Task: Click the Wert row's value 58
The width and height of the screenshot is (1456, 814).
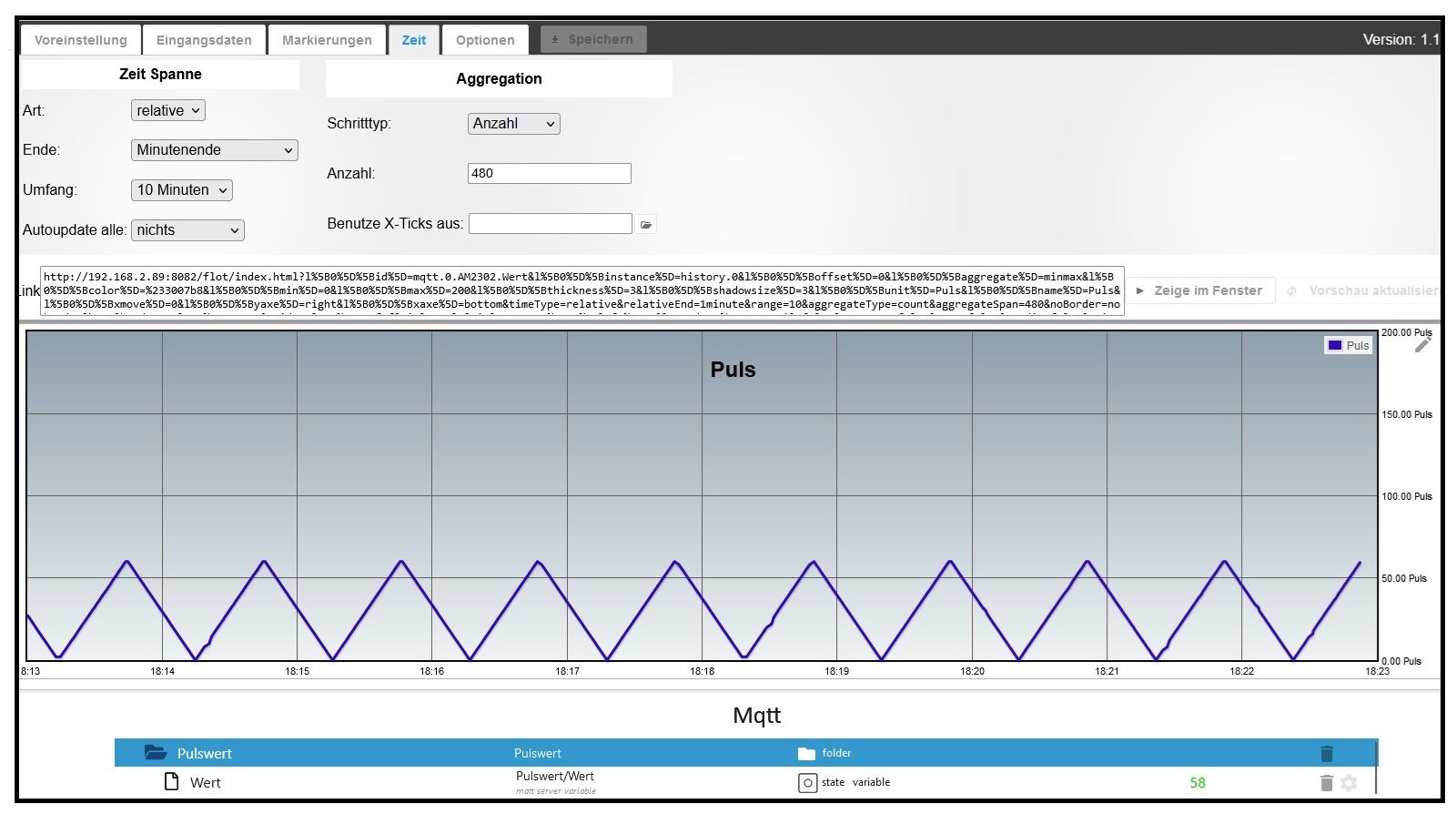Action: pos(1198,783)
